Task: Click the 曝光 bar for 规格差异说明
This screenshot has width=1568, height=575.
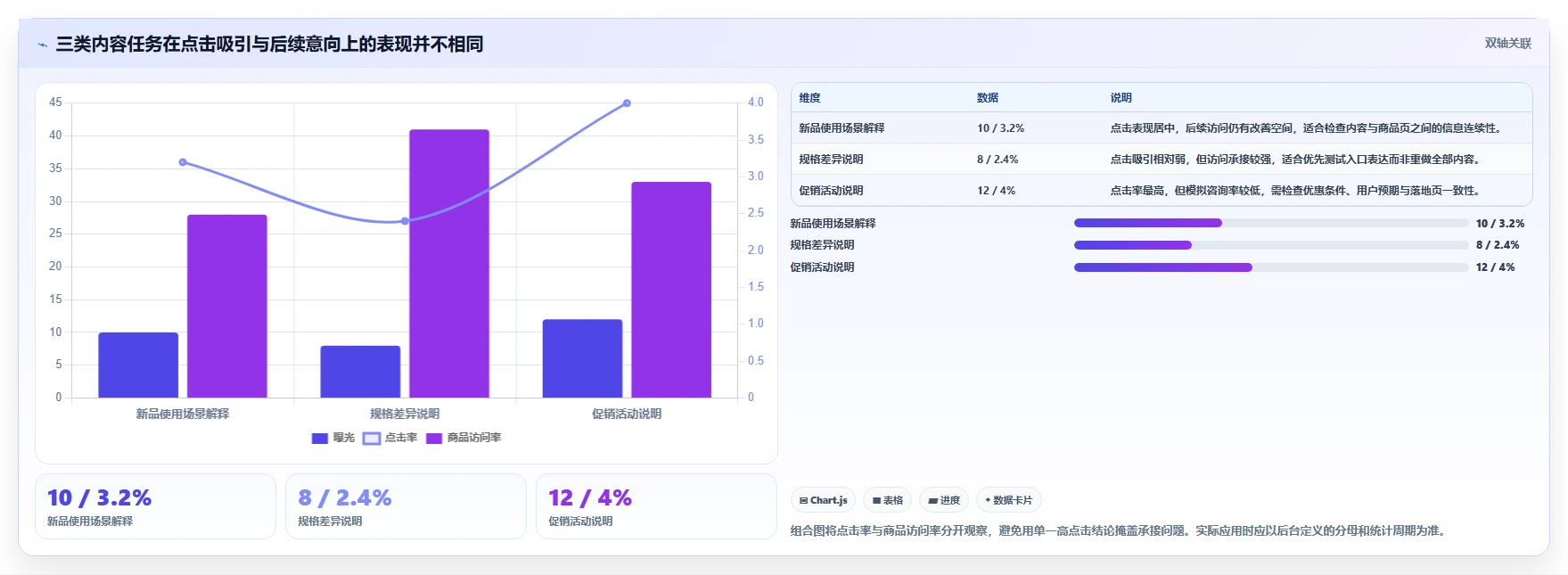Action: click(360, 372)
